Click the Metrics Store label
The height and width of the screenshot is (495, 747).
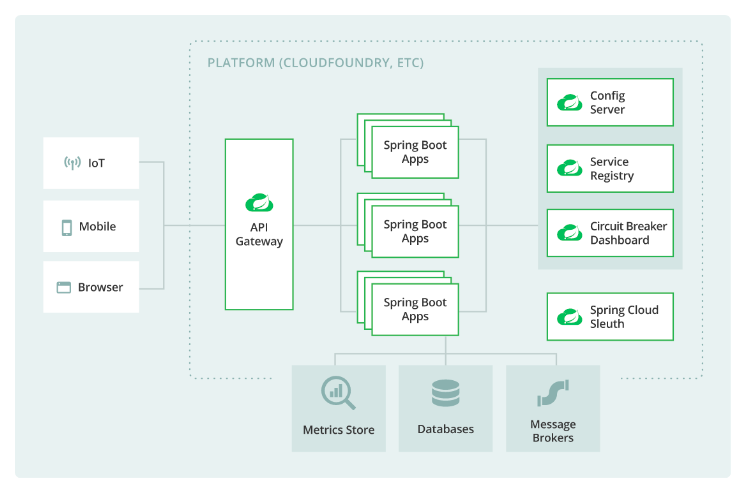pos(339,430)
